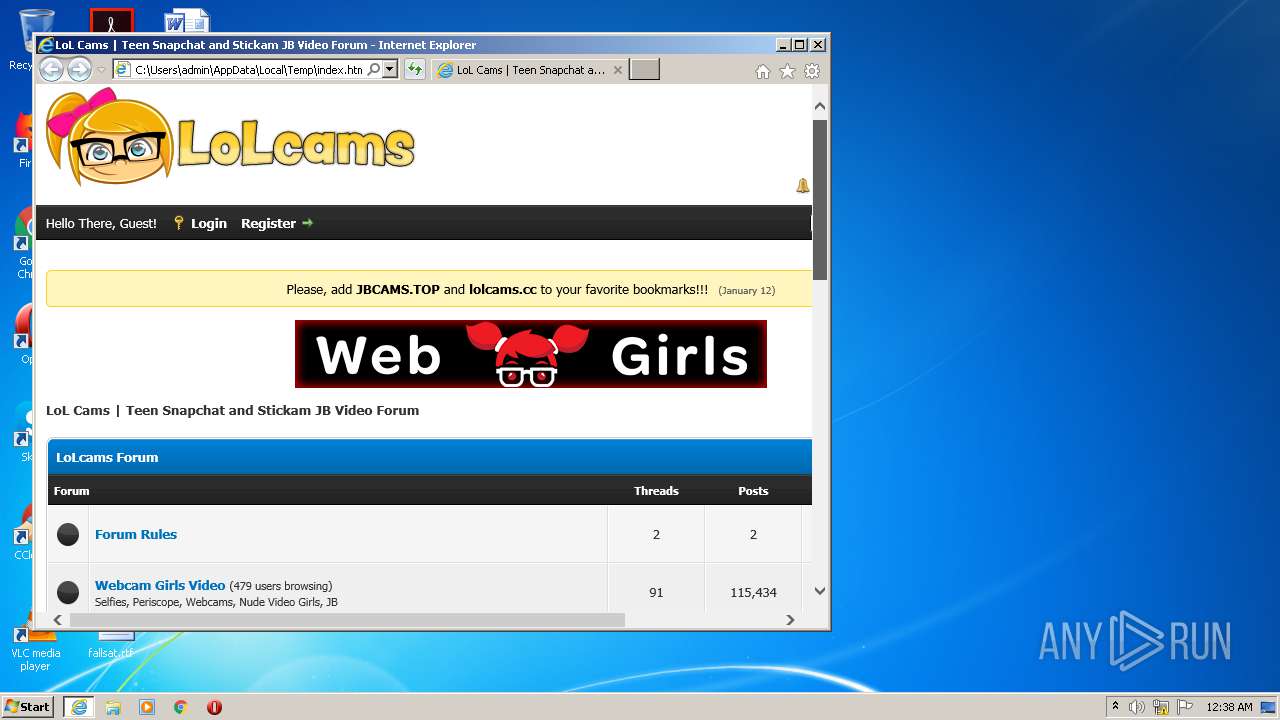Focus the address bar showing index.htm path
The height and width of the screenshot is (720, 1280).
click(248, 70)
